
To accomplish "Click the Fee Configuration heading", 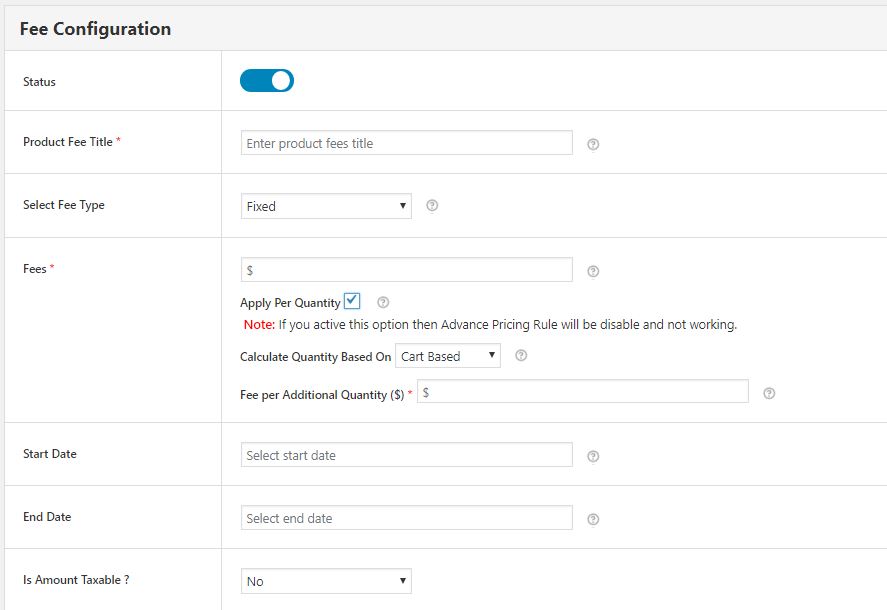I will tap(95, 29).
